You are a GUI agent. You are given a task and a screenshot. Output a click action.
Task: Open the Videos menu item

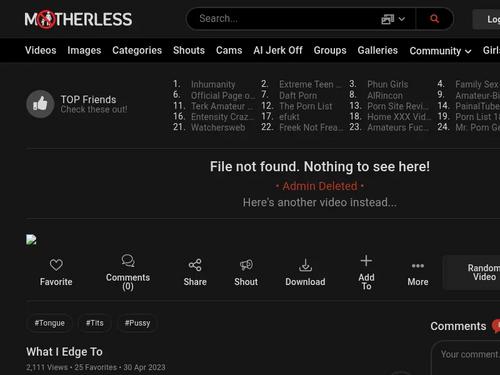pyautogui.click(x=41, y=50)
